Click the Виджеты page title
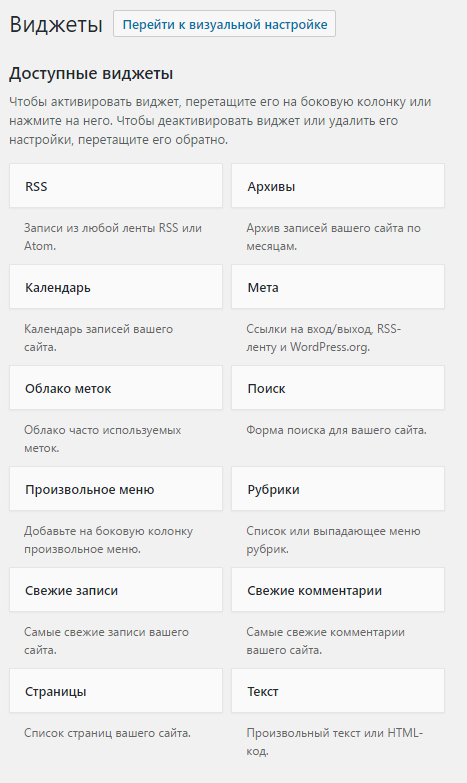 (56, 24)
